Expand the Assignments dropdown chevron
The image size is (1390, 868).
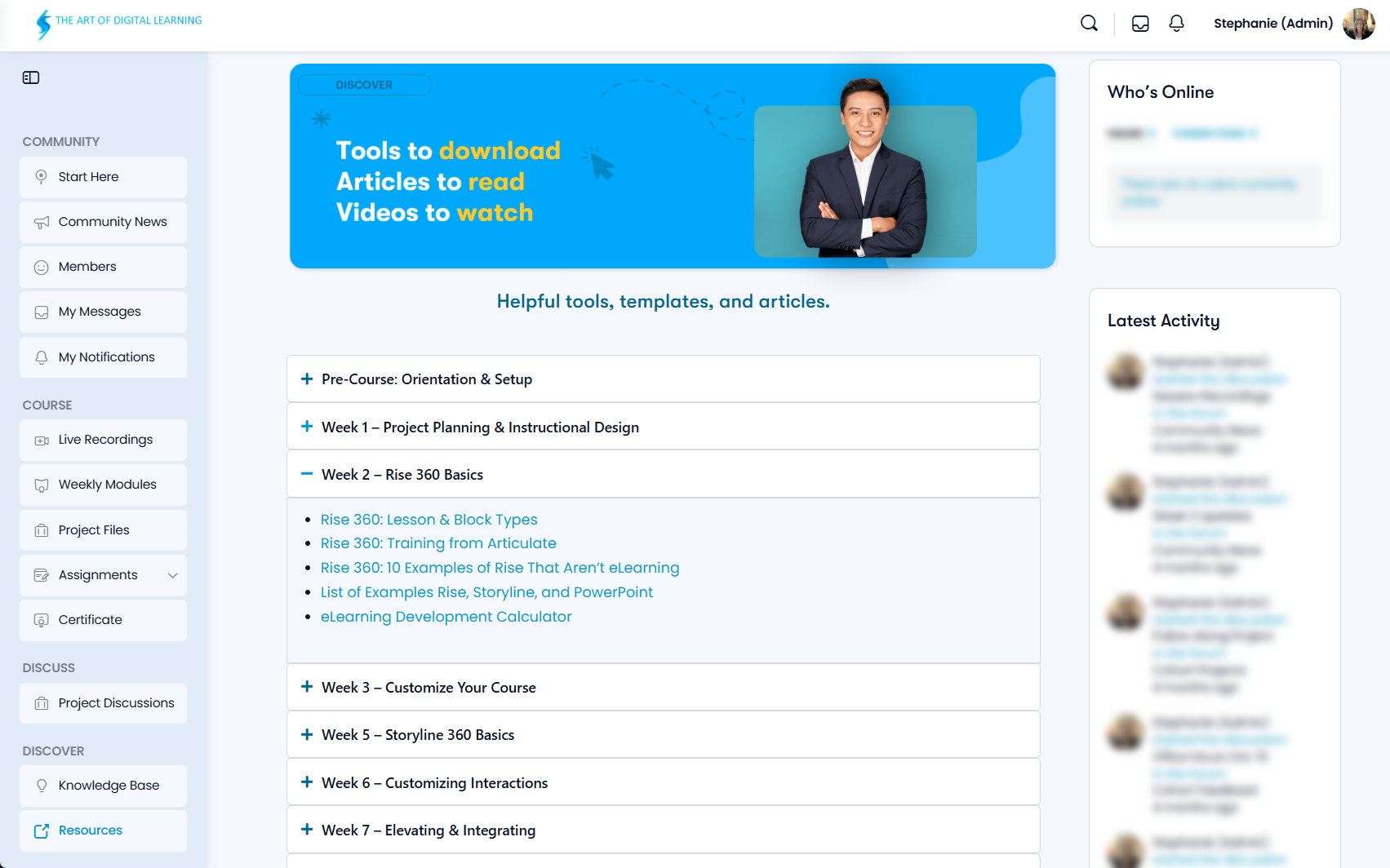(x=172, y=575)
